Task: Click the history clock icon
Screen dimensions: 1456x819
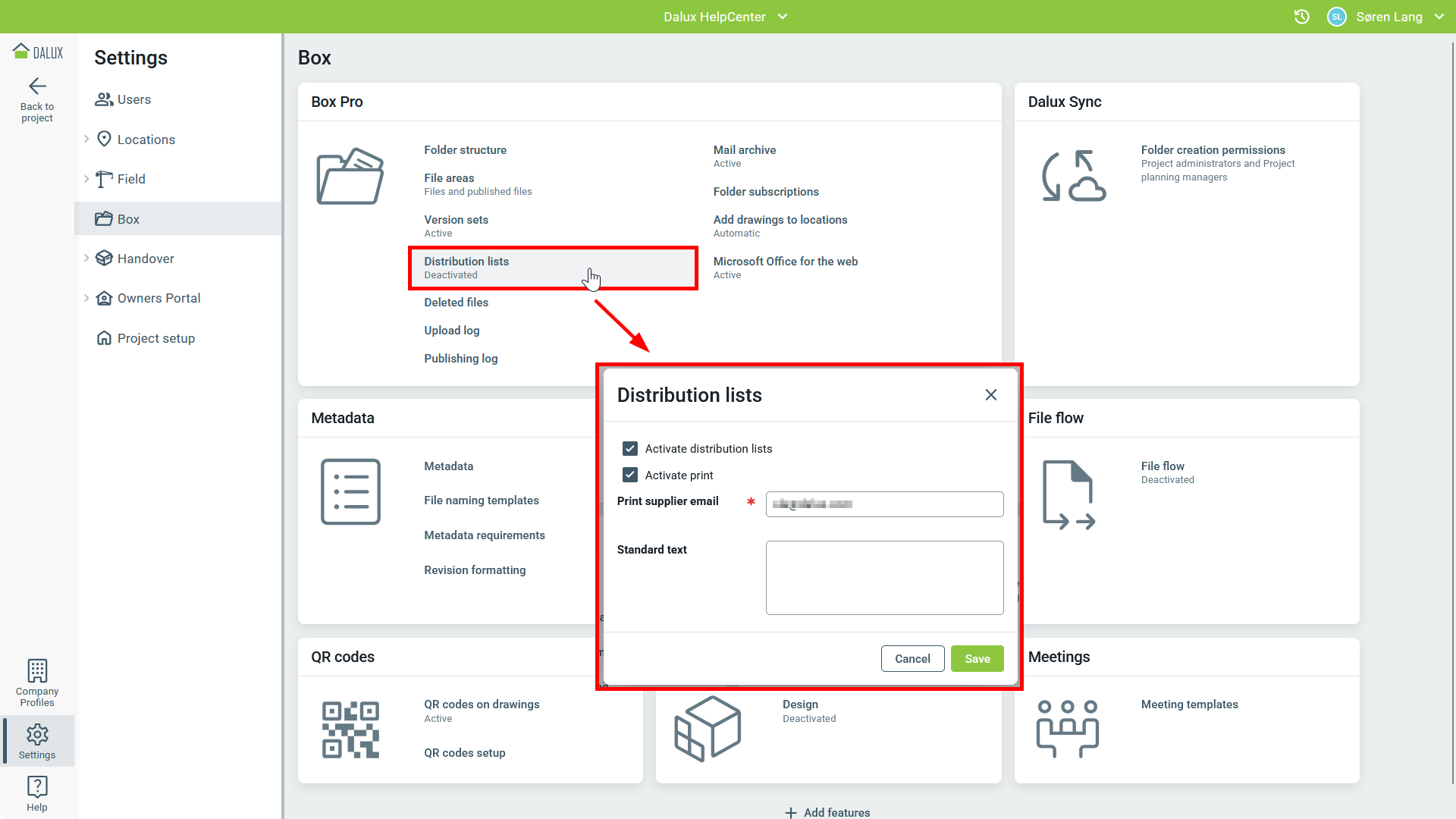Action: [1301, 17]
